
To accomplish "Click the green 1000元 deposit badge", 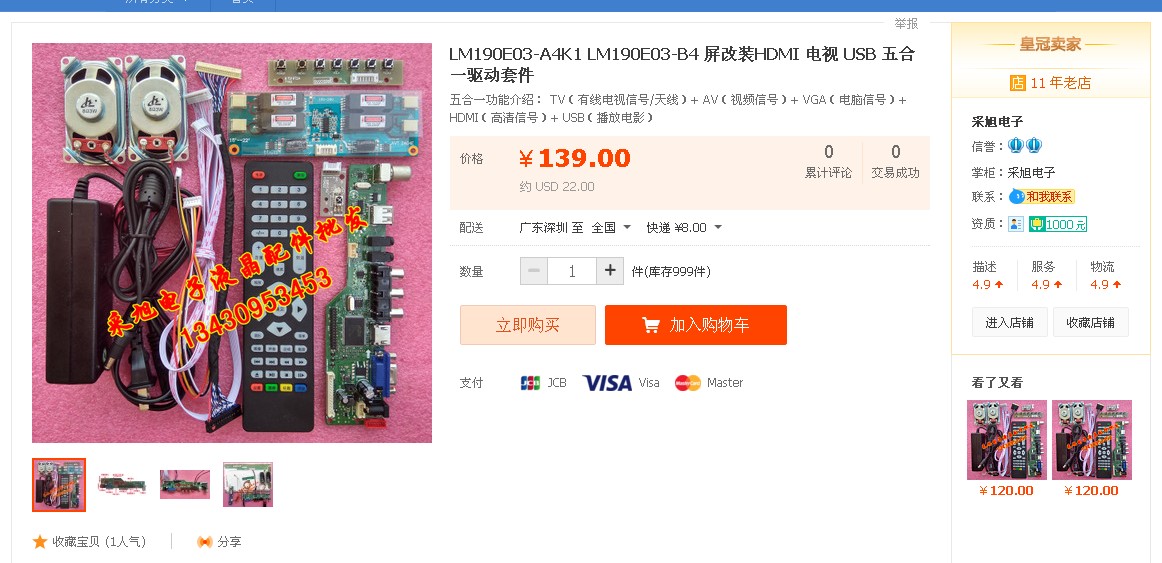I will pos(1058,224).
